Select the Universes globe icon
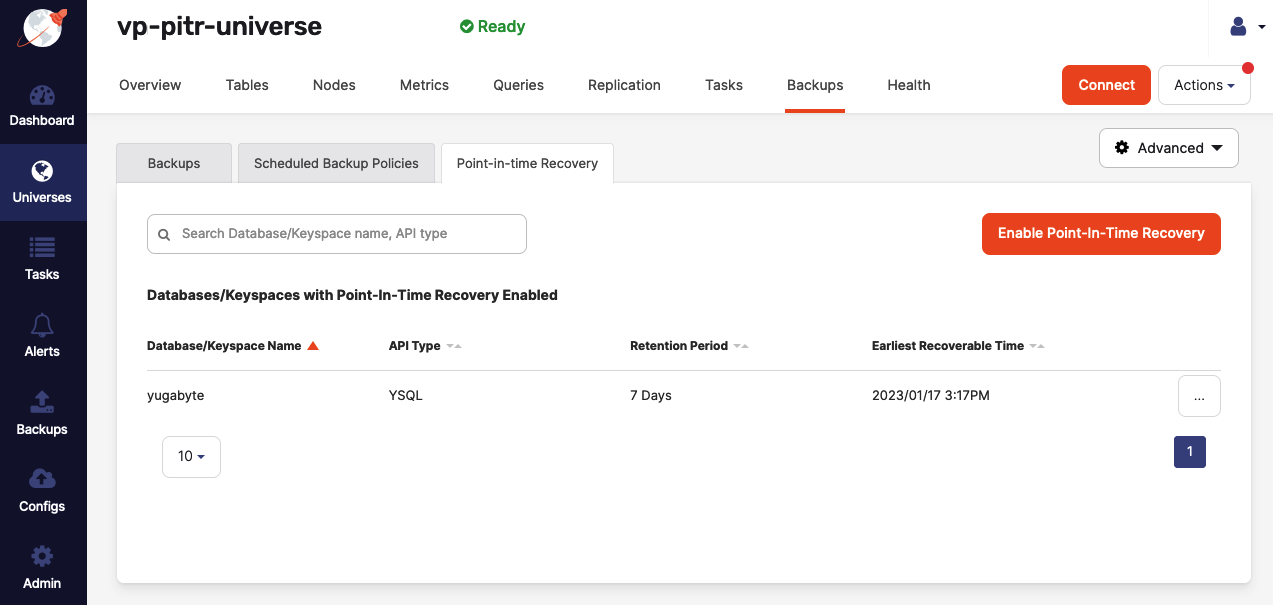Viewport: 1273px width, 605px height. pyautogui.click(x=42, y=171)
